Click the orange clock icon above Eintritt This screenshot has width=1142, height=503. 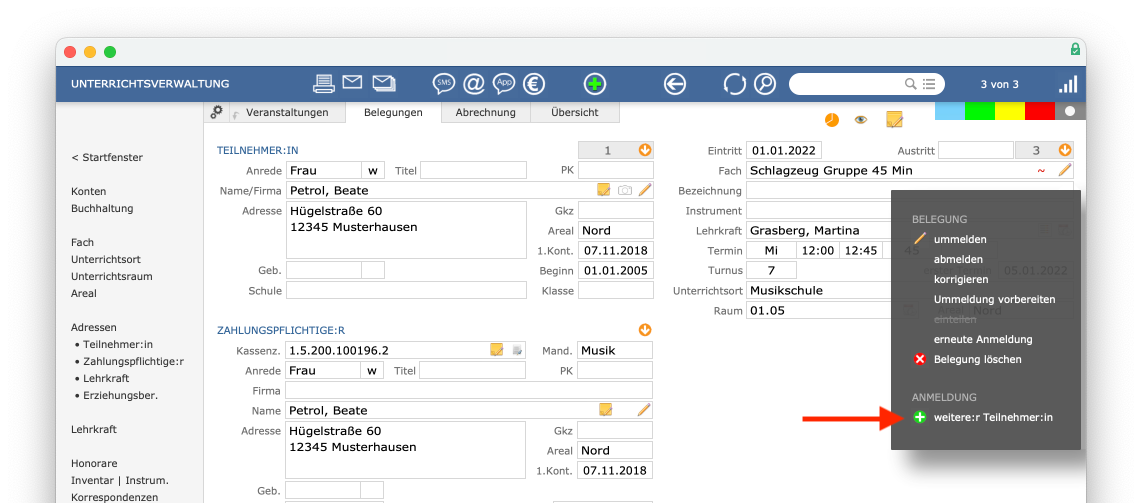click(x=831, y=119)
